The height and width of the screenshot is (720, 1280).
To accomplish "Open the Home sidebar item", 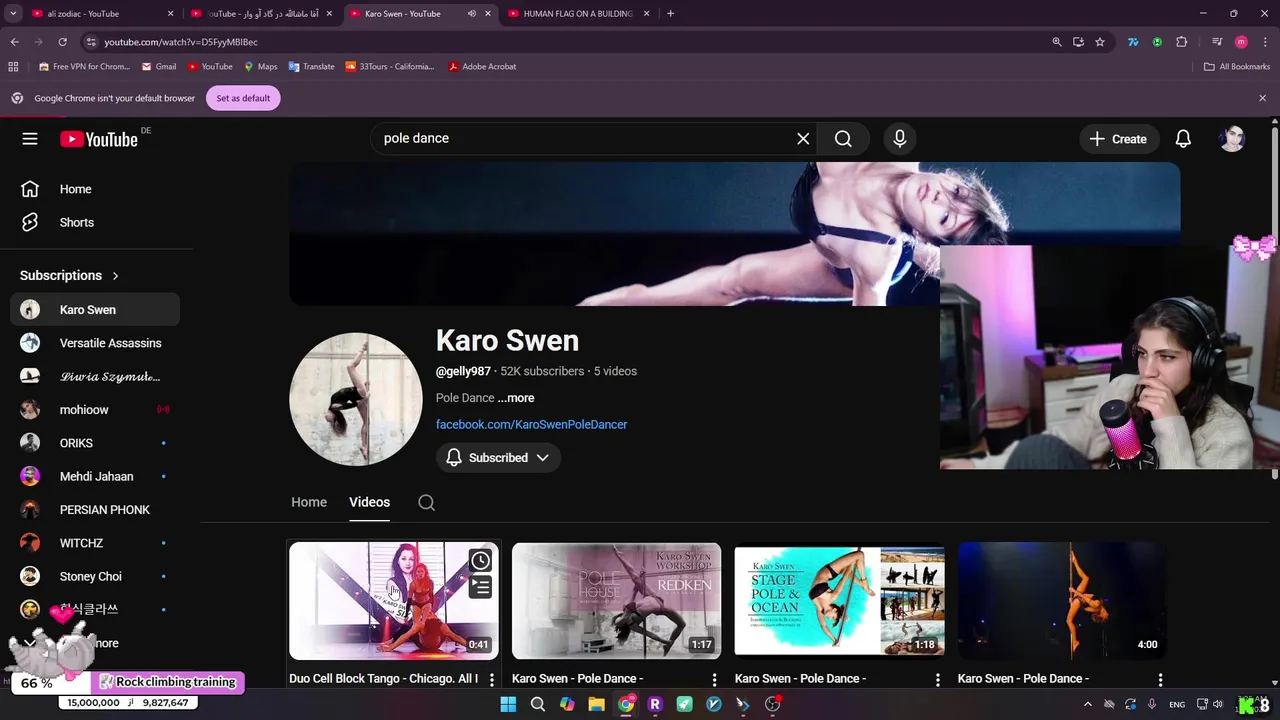I will [95, 189].
